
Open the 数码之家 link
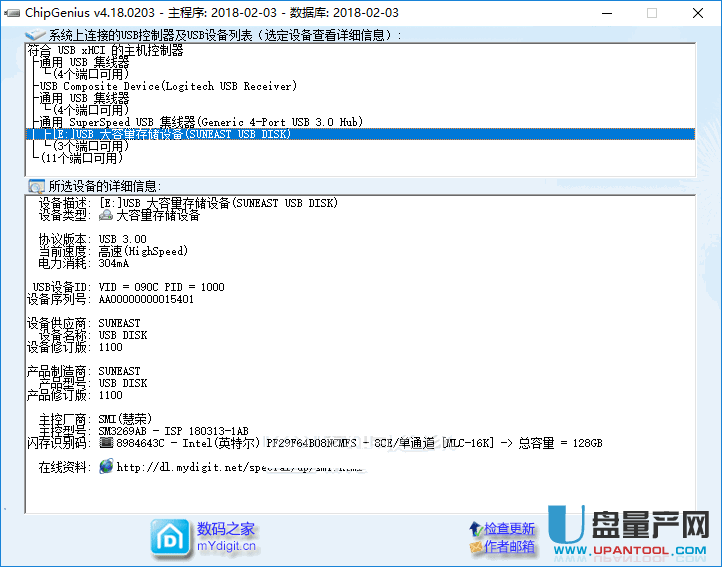pyautogui.click(x=226, y=529)
